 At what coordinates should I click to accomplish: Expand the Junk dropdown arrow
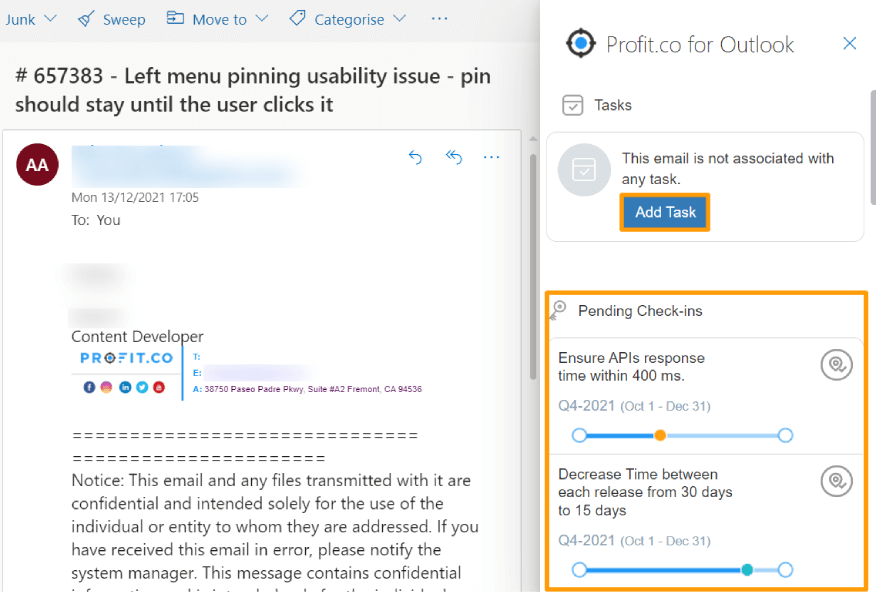tap(50, 19)
